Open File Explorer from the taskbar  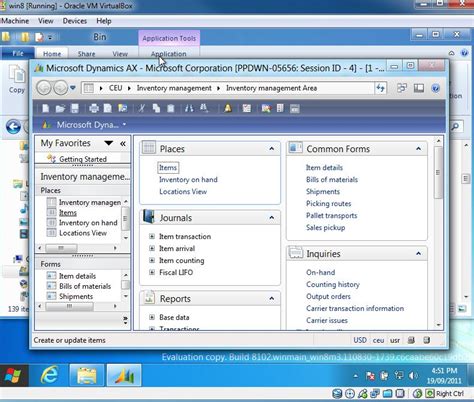[87, 376]
